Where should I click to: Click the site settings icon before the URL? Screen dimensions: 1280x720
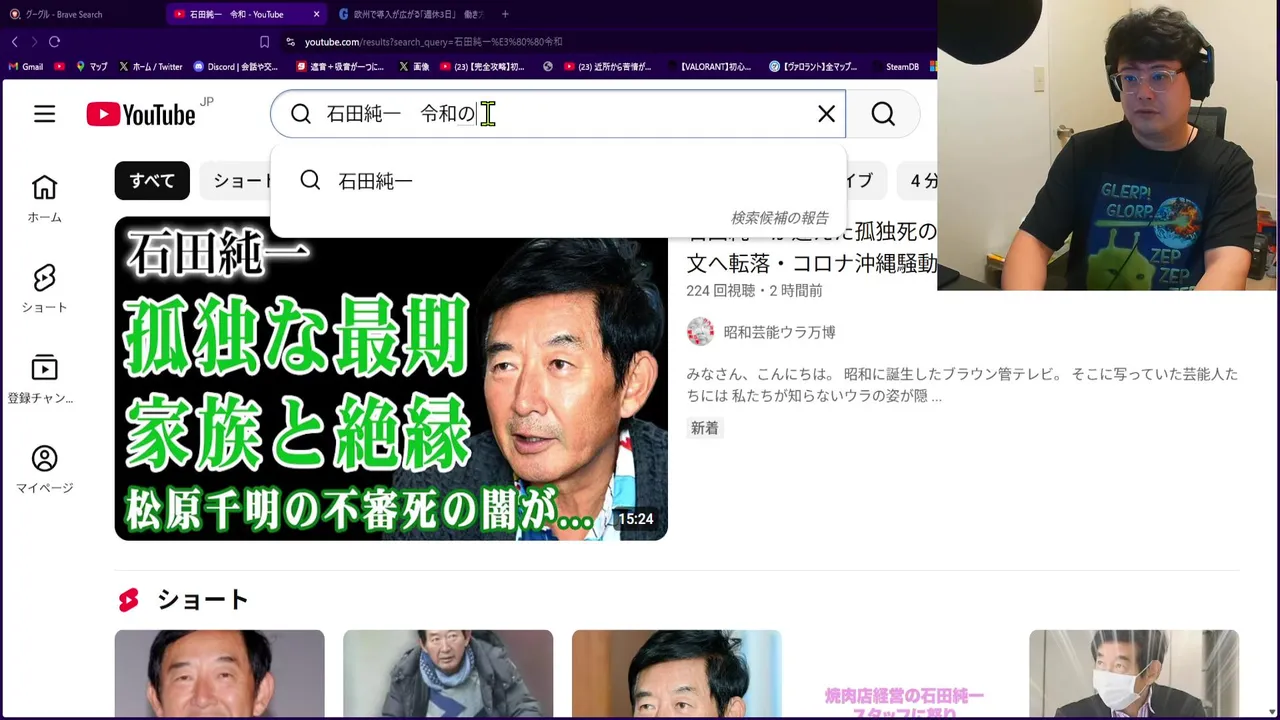[290, 42]
